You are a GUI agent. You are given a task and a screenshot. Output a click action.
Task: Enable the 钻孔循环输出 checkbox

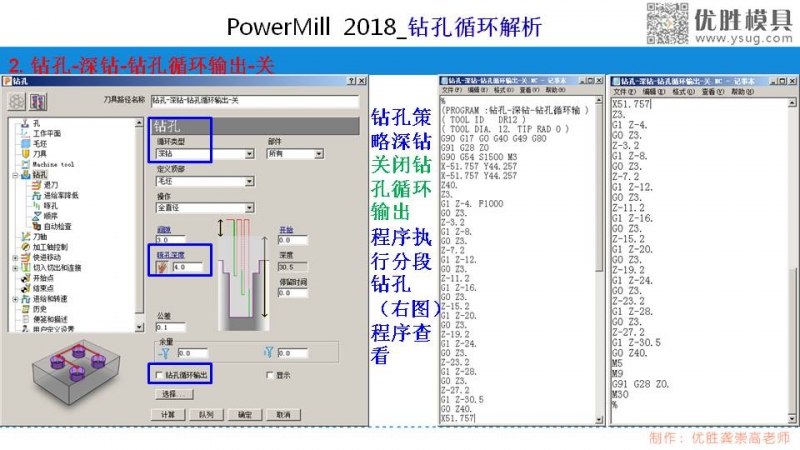pyautogui.click(x=158, y=375)
